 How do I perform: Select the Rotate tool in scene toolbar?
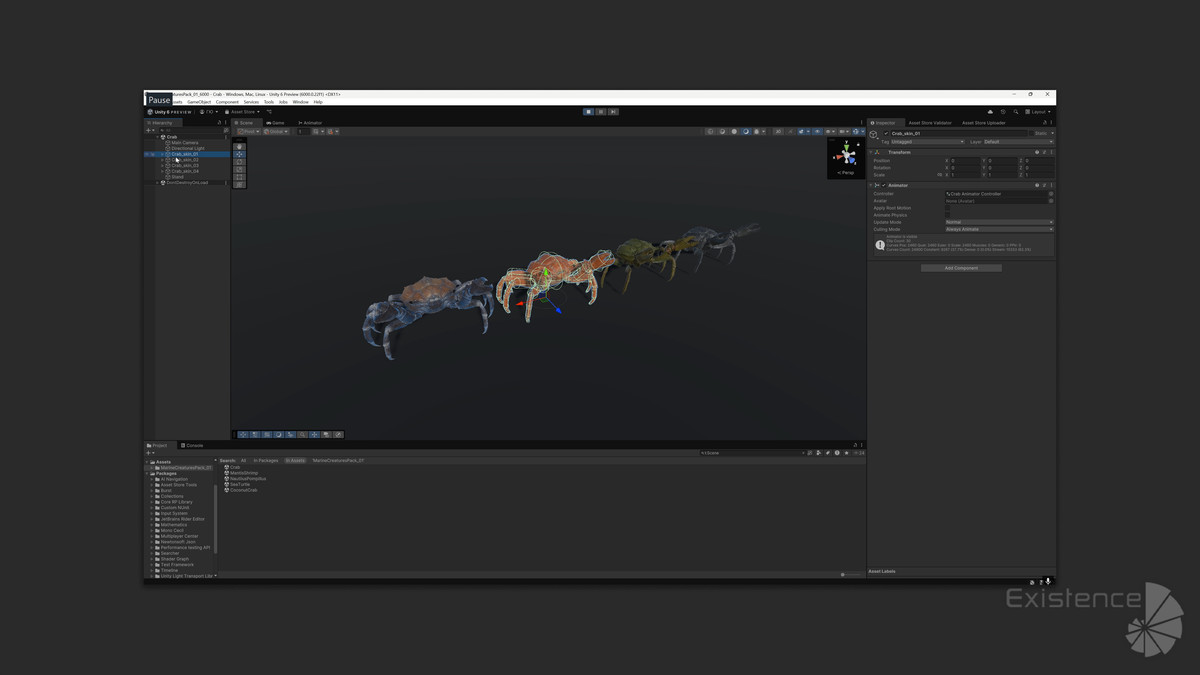pyautogui.click(x=239, y=161)
